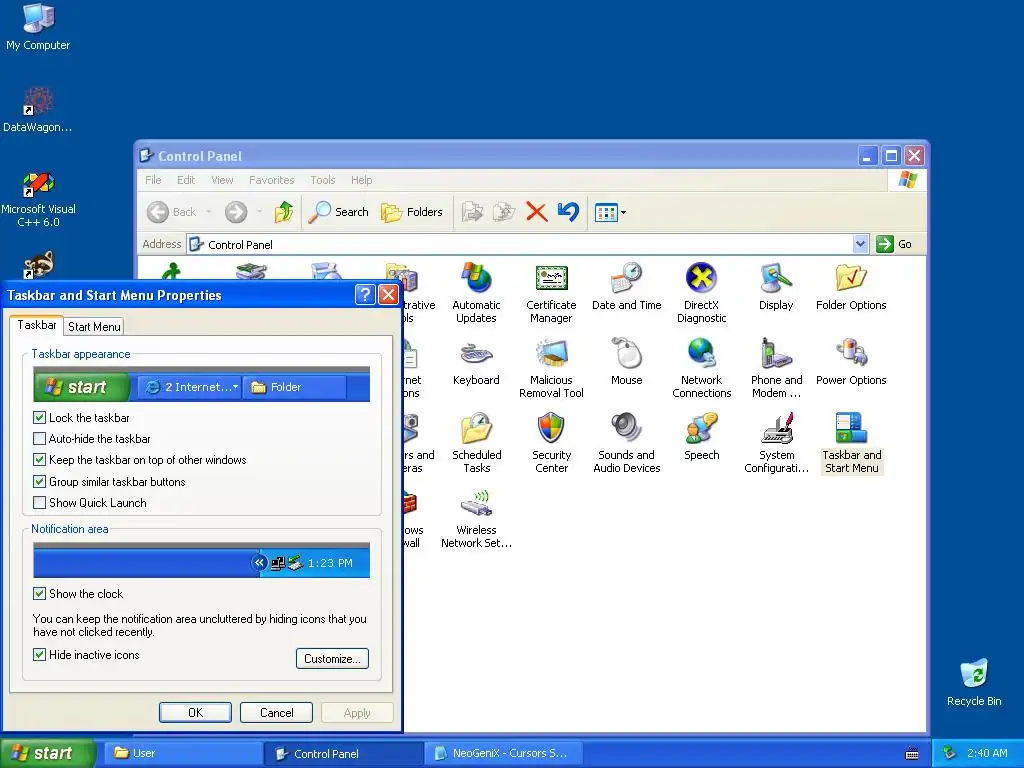Open Security Center icon
The image size is (1024, 768).
click(551, 443)
